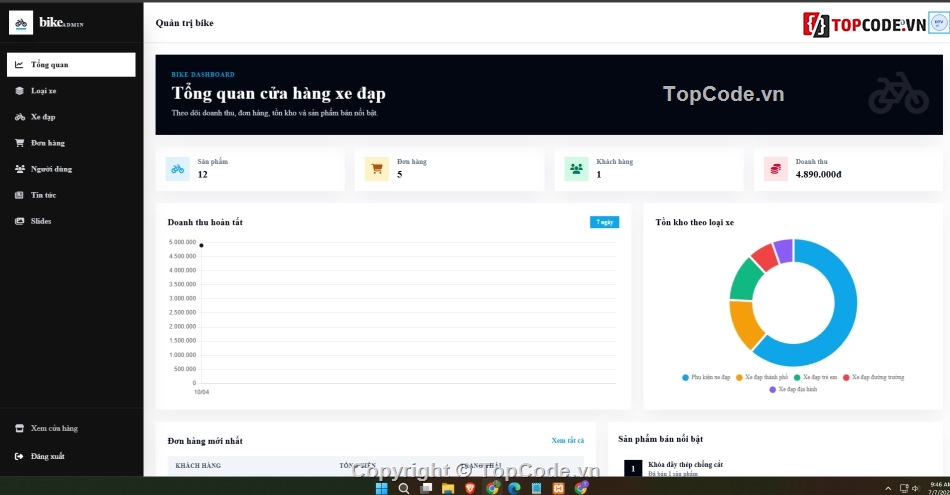Viewport: 950px width, 495px height.
Task: Click the bicycle icon in Sản phẩm card
Action: tap(178, 169)
